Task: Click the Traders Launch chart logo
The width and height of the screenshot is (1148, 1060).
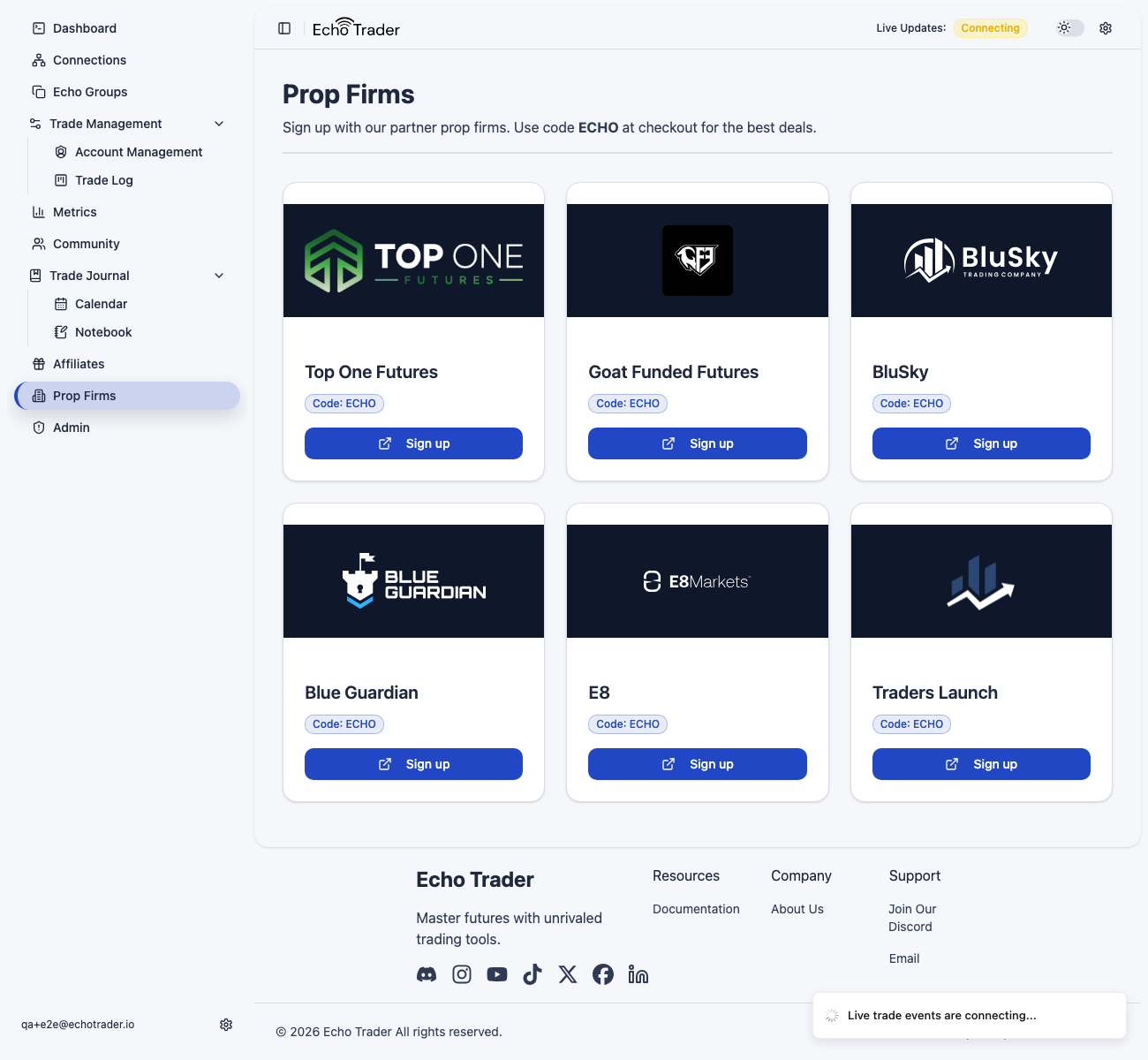Action: click(981, 582)
